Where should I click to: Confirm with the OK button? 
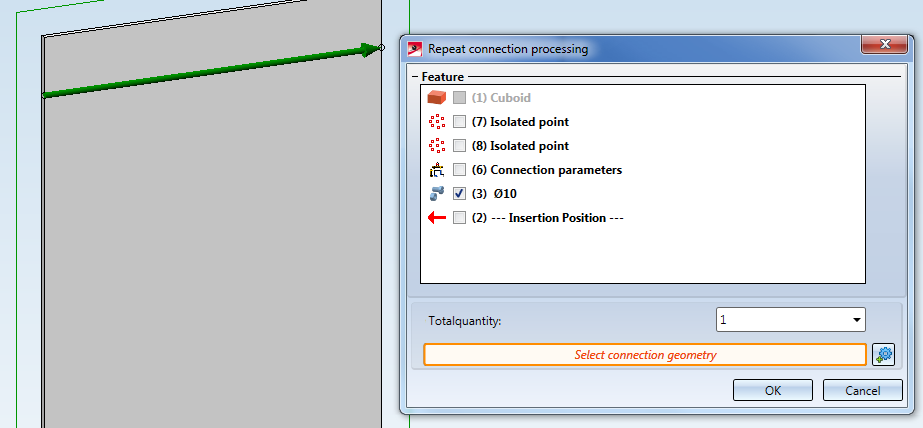(x=772, y=390)
